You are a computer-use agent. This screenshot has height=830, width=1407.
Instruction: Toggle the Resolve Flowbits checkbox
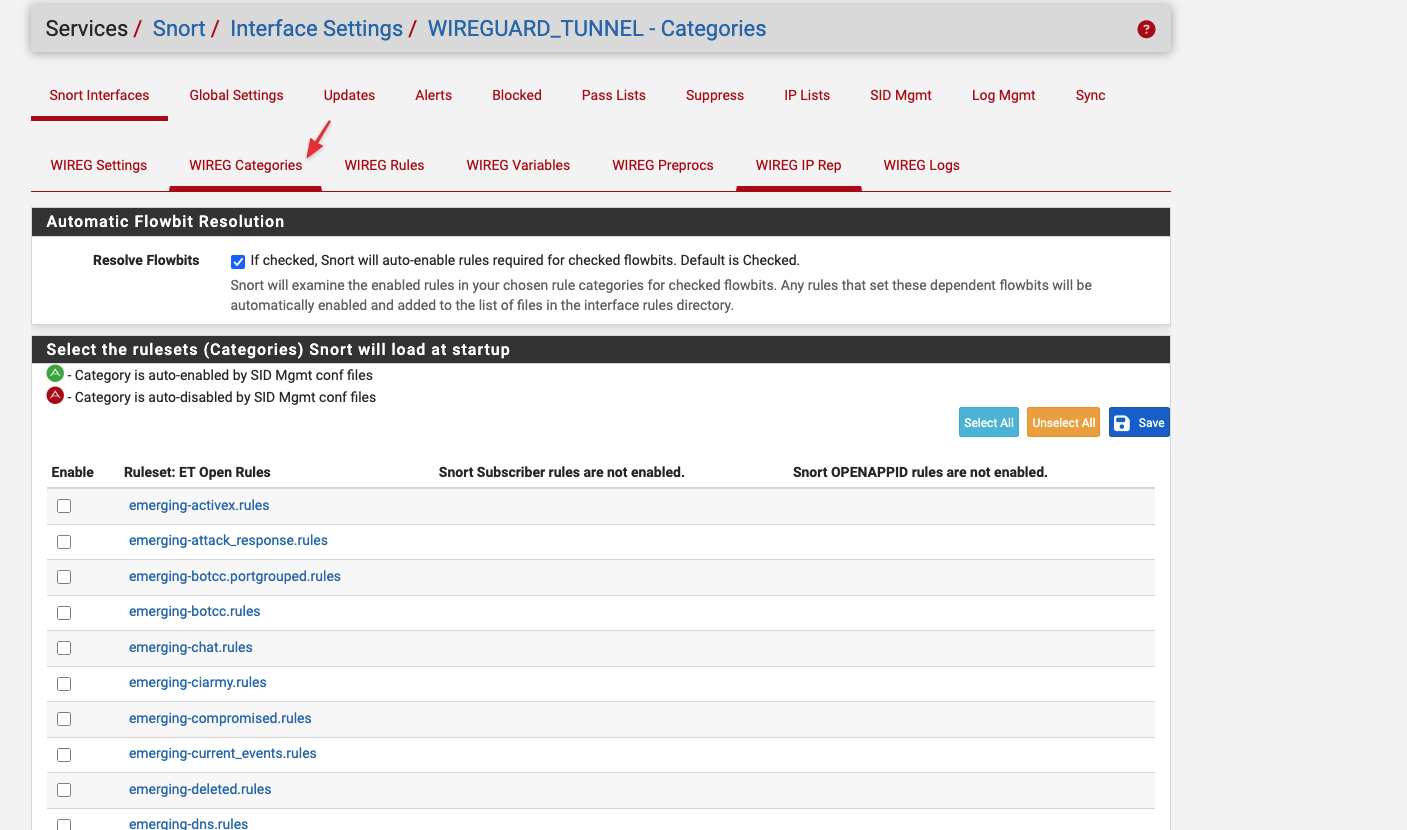coord(238,262)
